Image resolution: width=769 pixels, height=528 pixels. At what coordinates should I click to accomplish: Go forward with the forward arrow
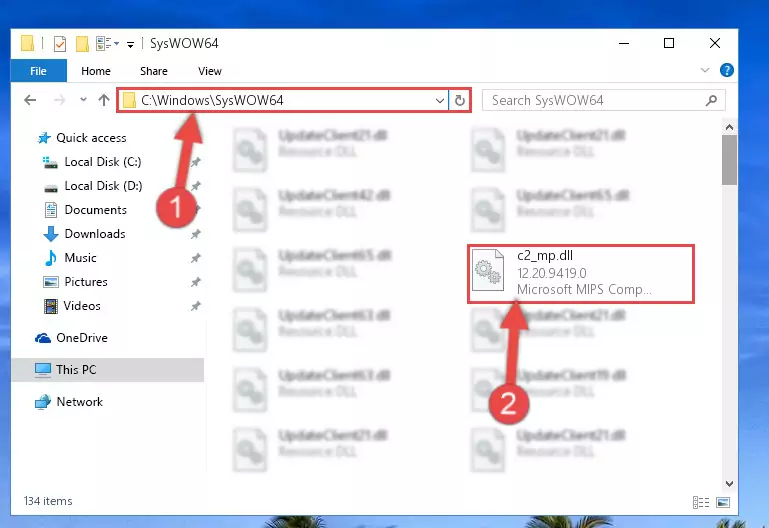click(59, 101)
